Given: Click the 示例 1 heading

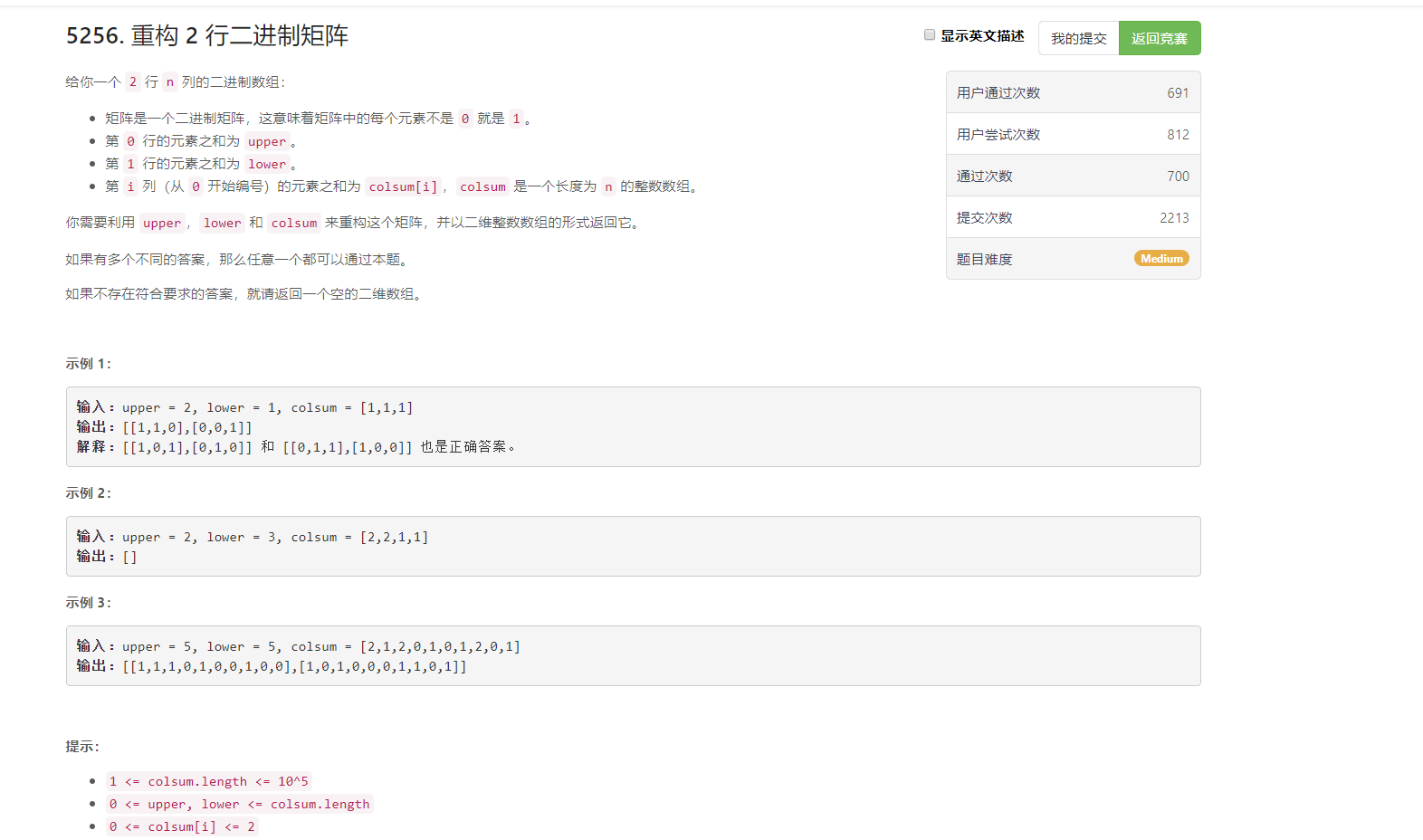Looking at the screenshot, I should click(x=88, y=363).
